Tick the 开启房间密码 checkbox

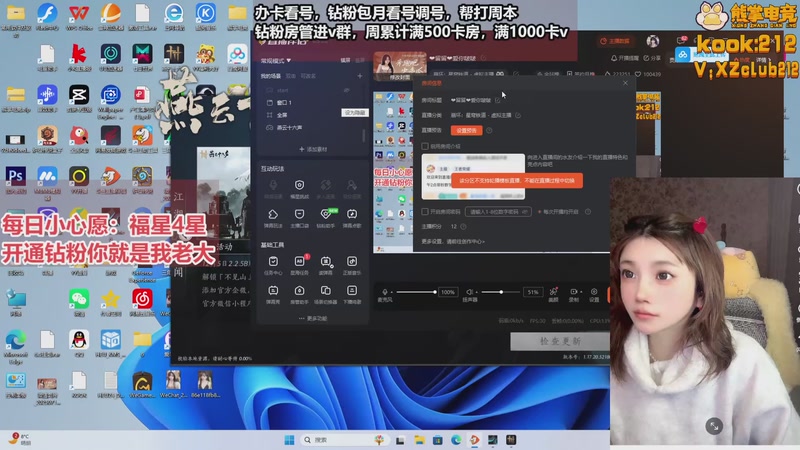424,212
